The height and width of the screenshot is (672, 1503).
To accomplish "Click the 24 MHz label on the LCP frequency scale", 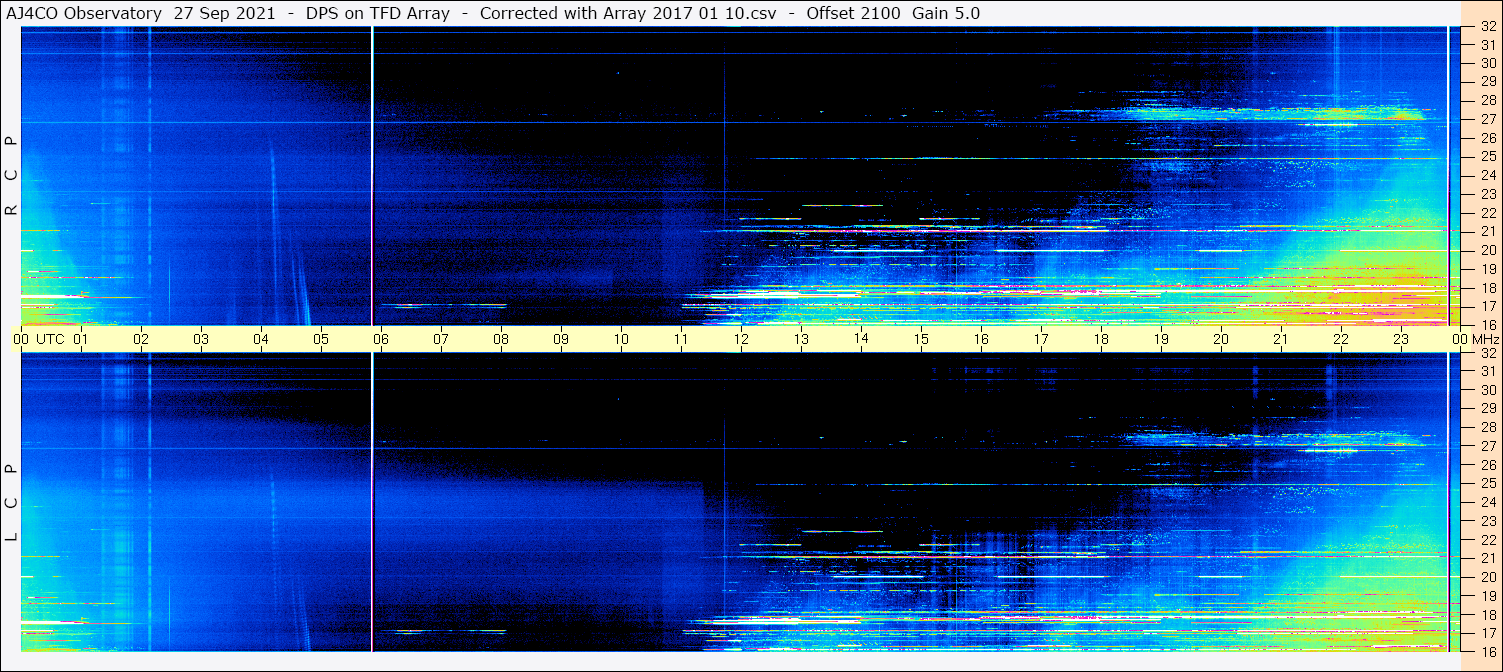I will pos(1488,502).
